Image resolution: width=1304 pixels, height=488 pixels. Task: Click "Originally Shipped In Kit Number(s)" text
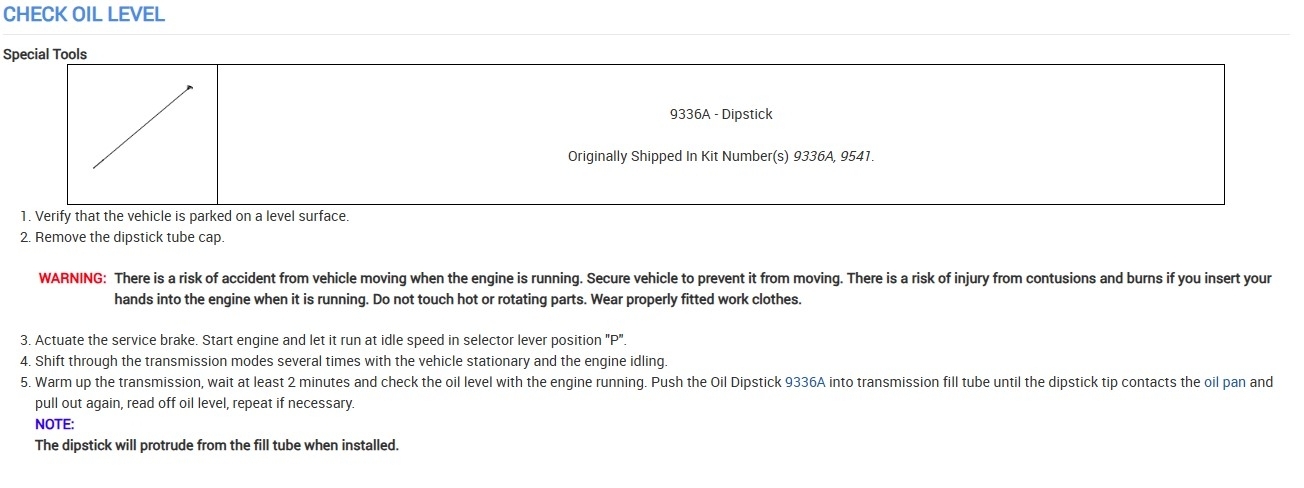coord(678,157)
